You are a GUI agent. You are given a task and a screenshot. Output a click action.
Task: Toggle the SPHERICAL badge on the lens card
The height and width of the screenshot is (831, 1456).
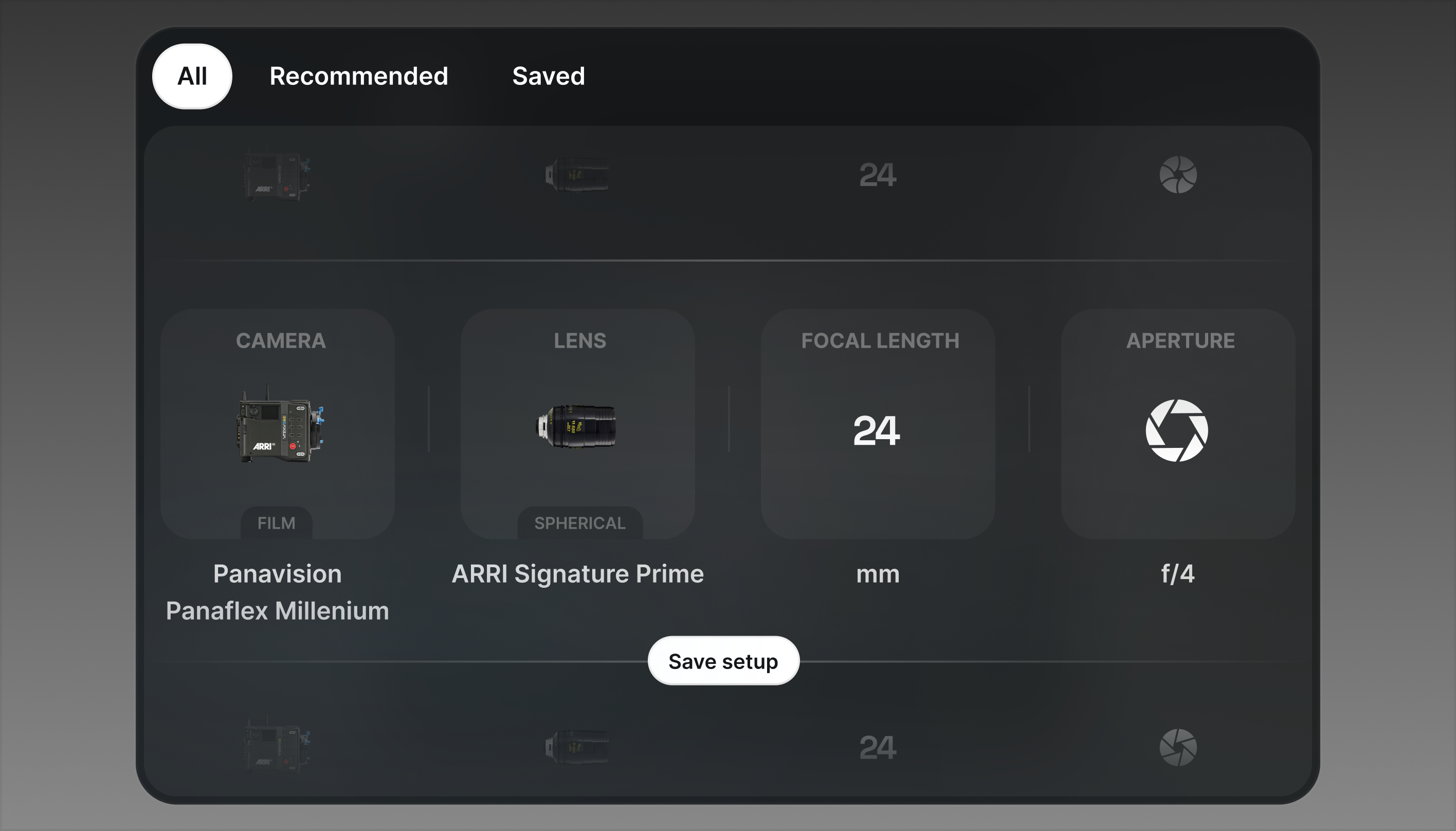tap(579, 522)
